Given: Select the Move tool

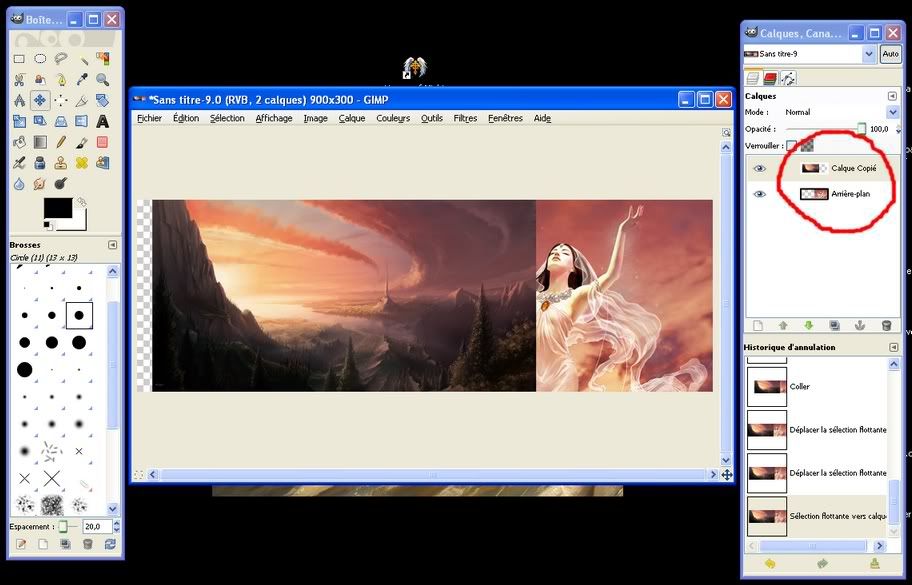Looking at the screenshot, I should coord(40,101).
